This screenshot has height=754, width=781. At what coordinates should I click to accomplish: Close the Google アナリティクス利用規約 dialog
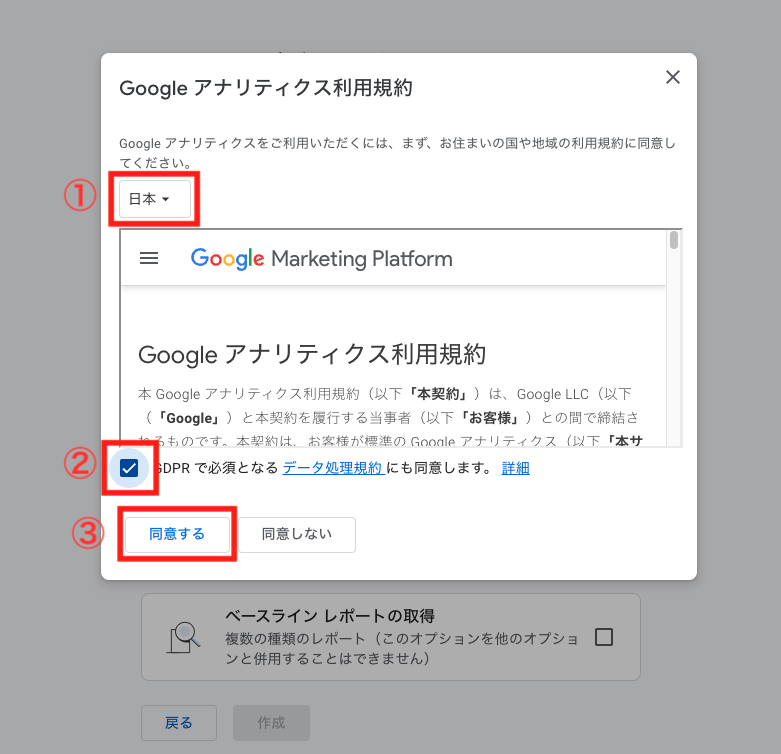coord(672,77)
